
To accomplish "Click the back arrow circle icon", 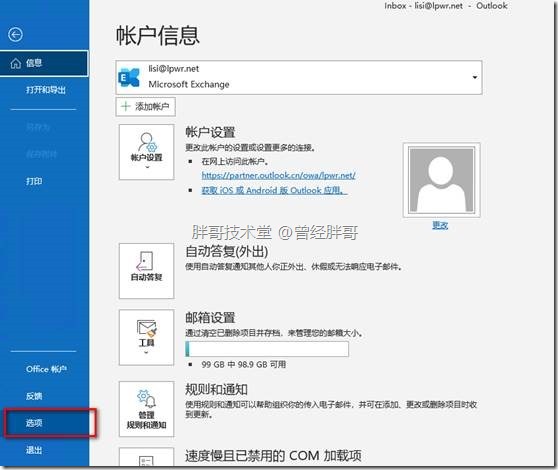I will pyautogui.click(x=15, y=35).
